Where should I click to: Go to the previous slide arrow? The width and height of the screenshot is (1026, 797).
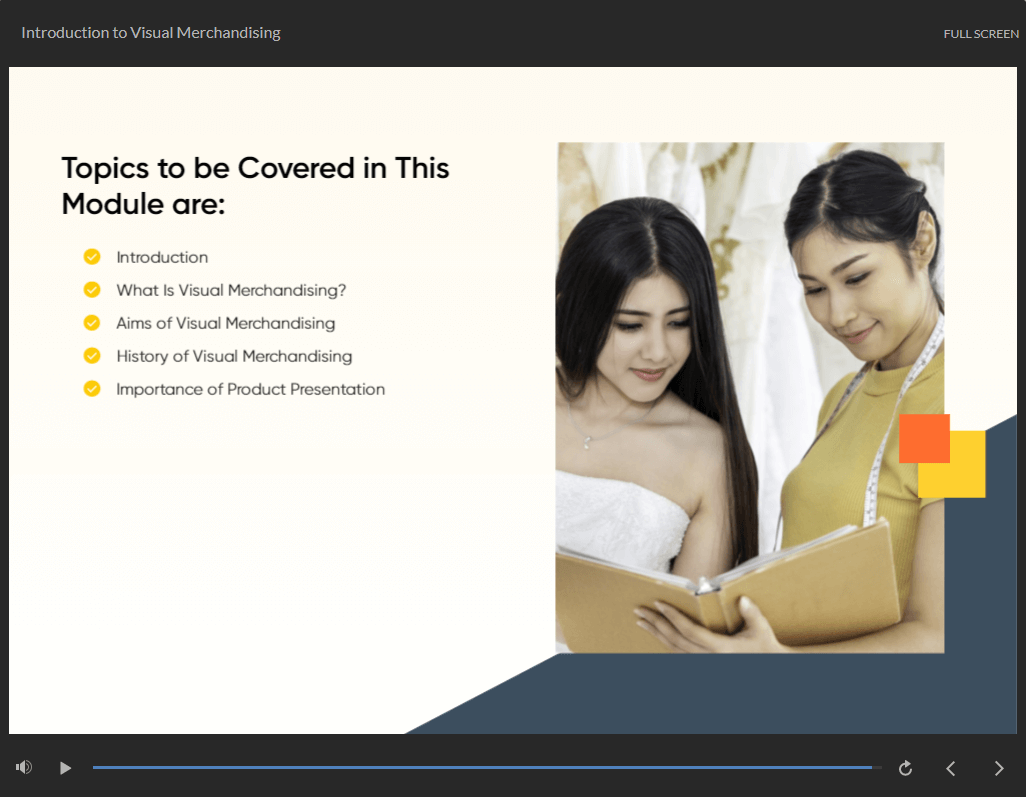point(951,768)
